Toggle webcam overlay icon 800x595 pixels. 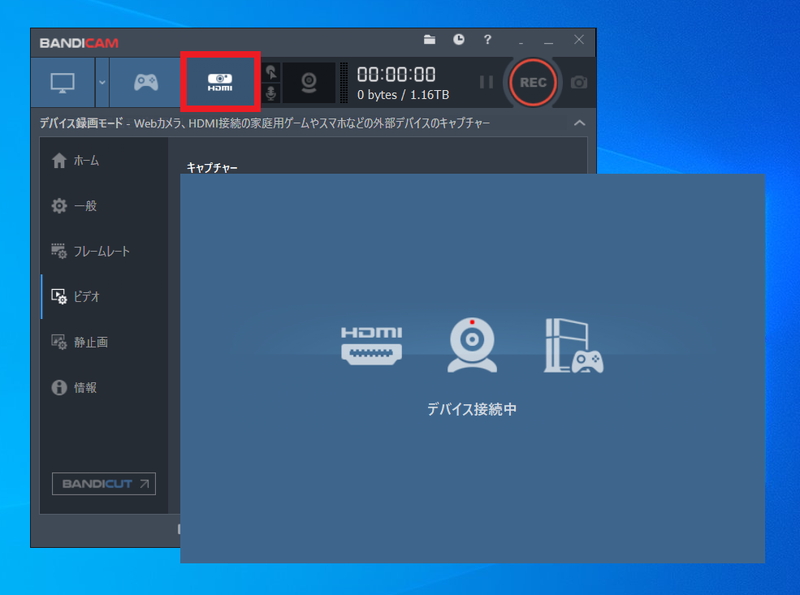pos(309,83)
